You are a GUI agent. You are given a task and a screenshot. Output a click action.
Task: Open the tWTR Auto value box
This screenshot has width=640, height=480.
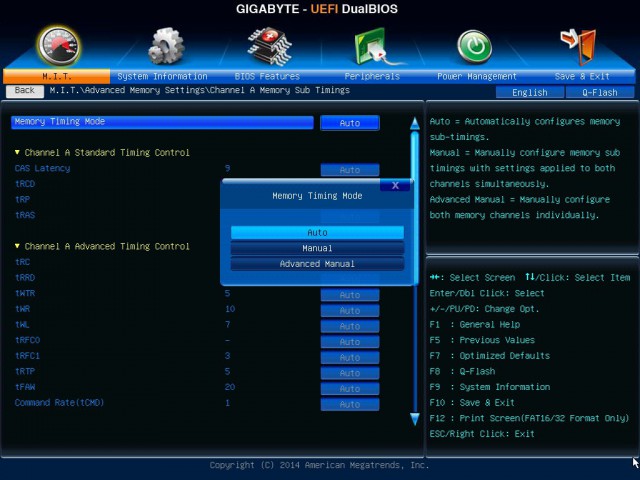tap(350, 295)
